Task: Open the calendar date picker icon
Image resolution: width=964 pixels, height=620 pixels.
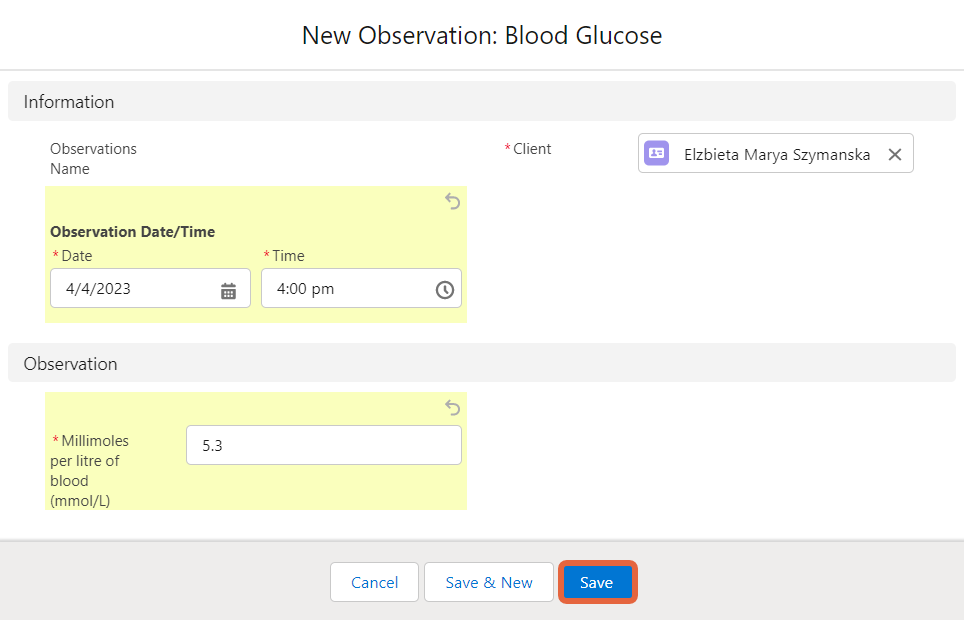Action: click(x=228, y=291)
